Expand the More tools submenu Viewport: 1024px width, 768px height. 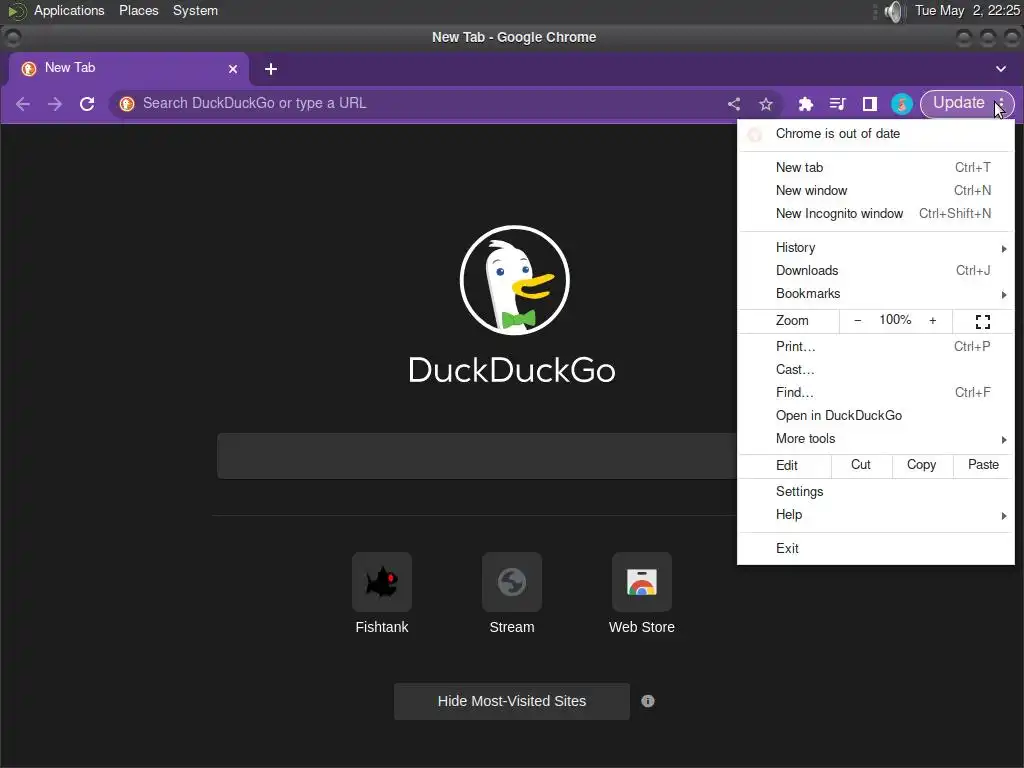point(876,439)
